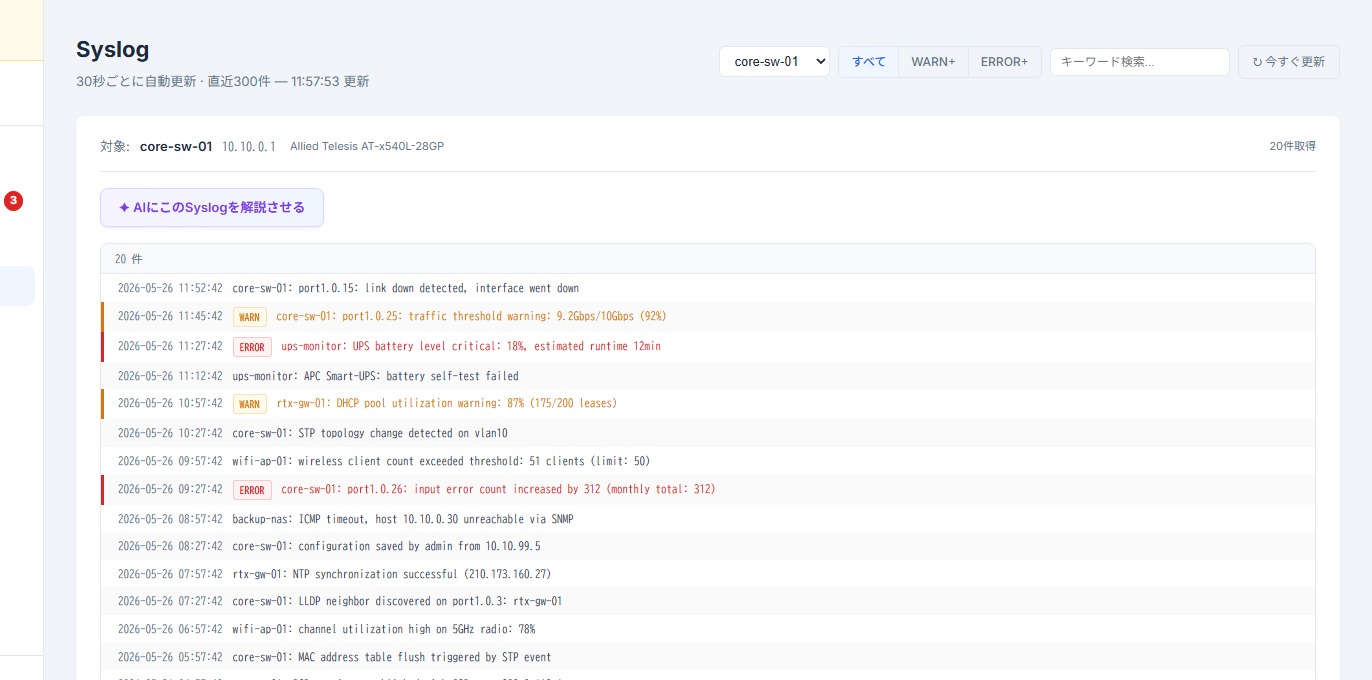The height and width of the screenshot is (680, 1372).
Task: Click the core-sw-01 target device name
Action: tap(176, 146)
